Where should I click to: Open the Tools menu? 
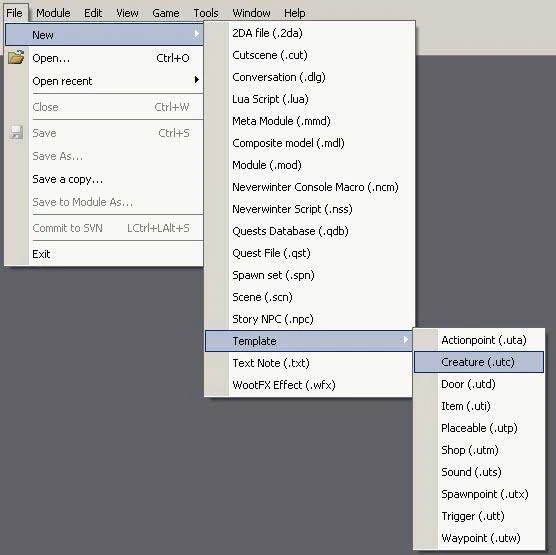coord(206,13)
